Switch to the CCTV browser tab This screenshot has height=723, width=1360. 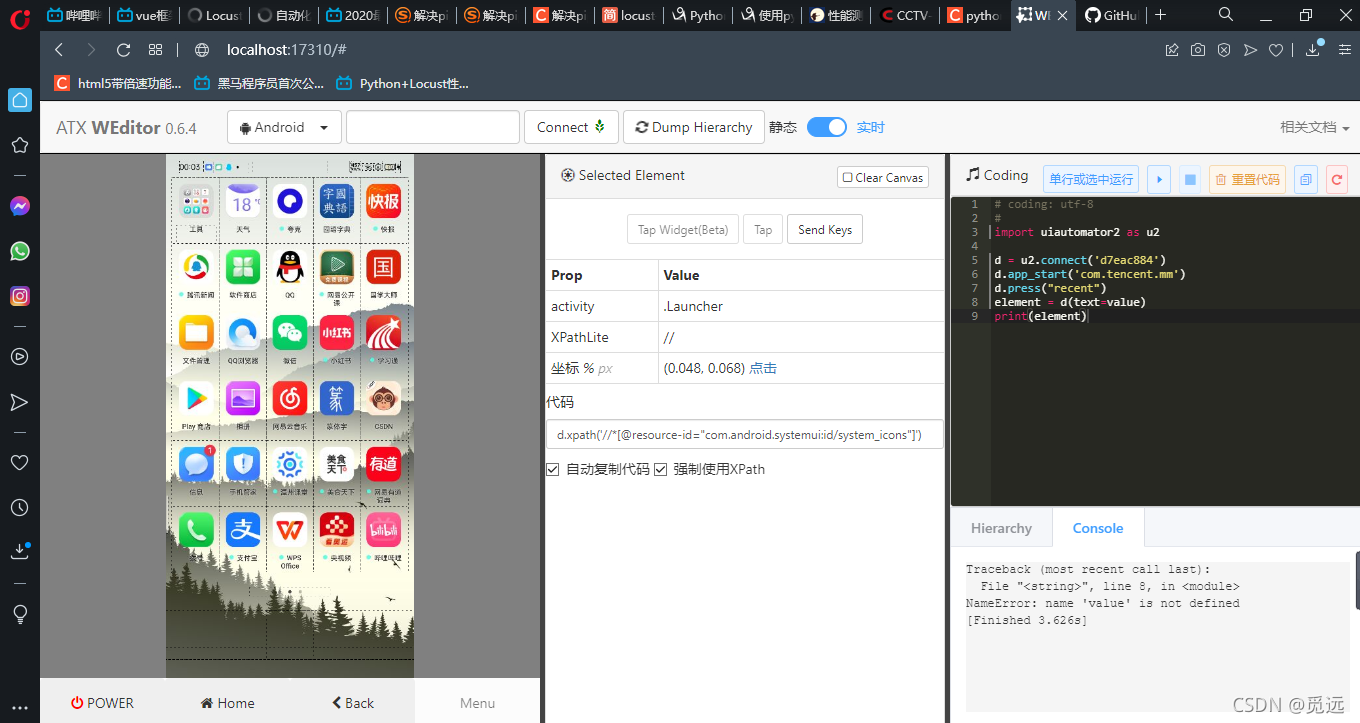click(x=904, y=15)
